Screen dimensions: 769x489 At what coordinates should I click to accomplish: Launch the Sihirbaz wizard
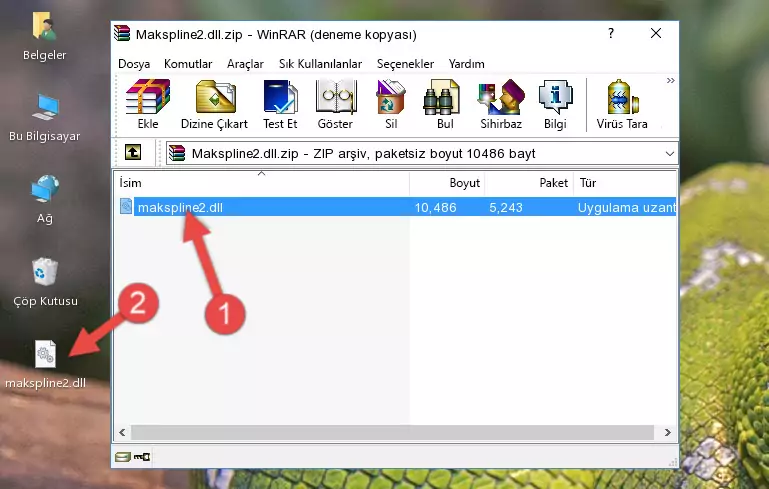click(x=501, y=104)
